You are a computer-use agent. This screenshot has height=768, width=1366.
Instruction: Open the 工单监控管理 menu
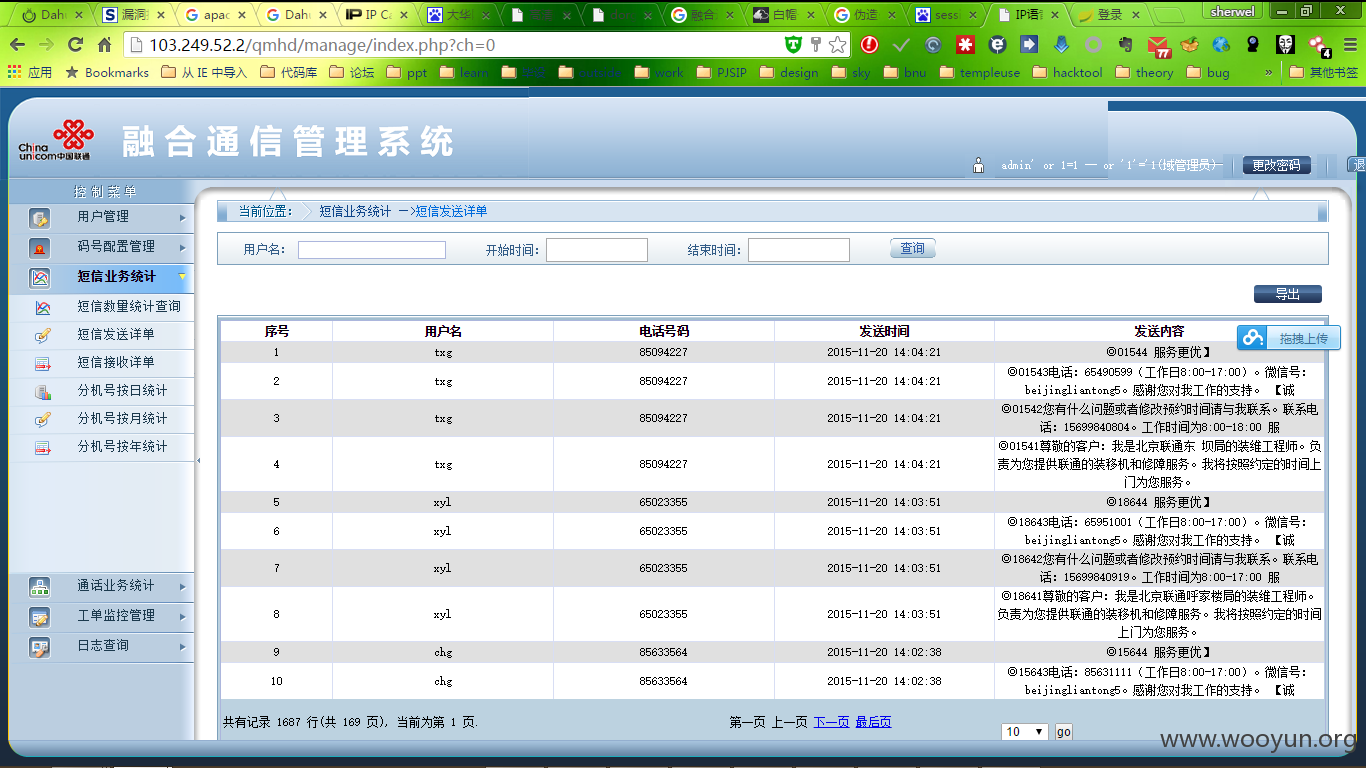pyautogui.click(x=116, y=616)
